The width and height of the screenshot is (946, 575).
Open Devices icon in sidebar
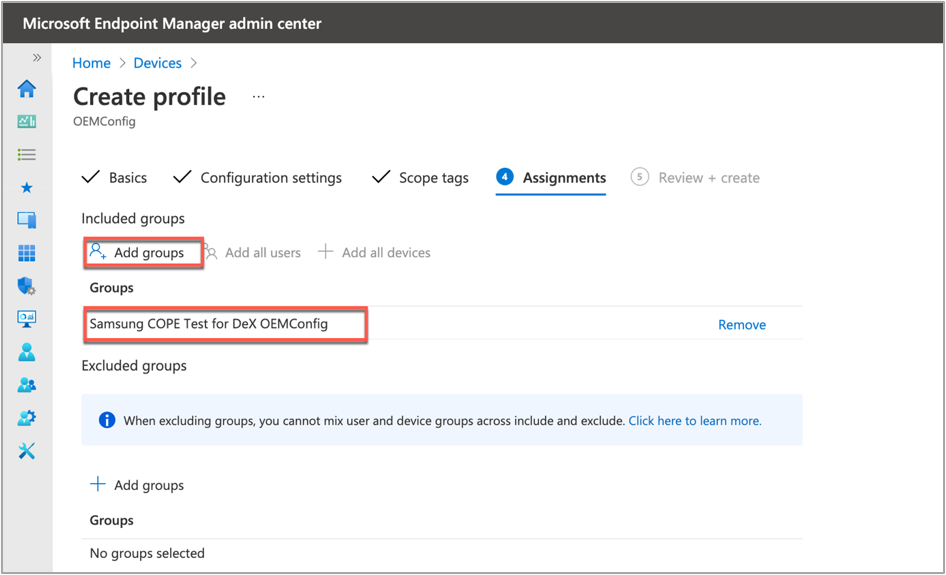tap(27, 221)
